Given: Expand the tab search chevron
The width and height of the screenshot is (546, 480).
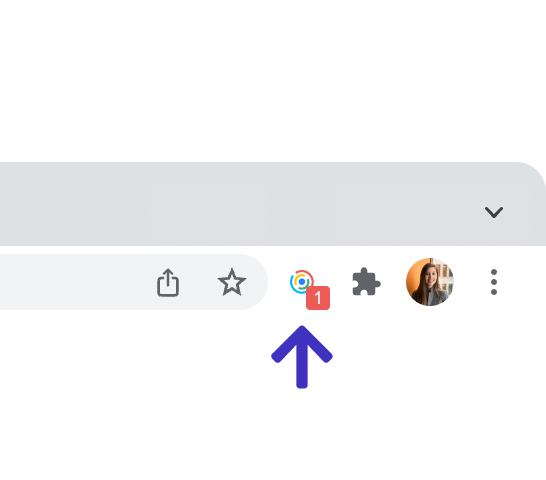Looking at the screenshot, I should [x=494, y=212].
